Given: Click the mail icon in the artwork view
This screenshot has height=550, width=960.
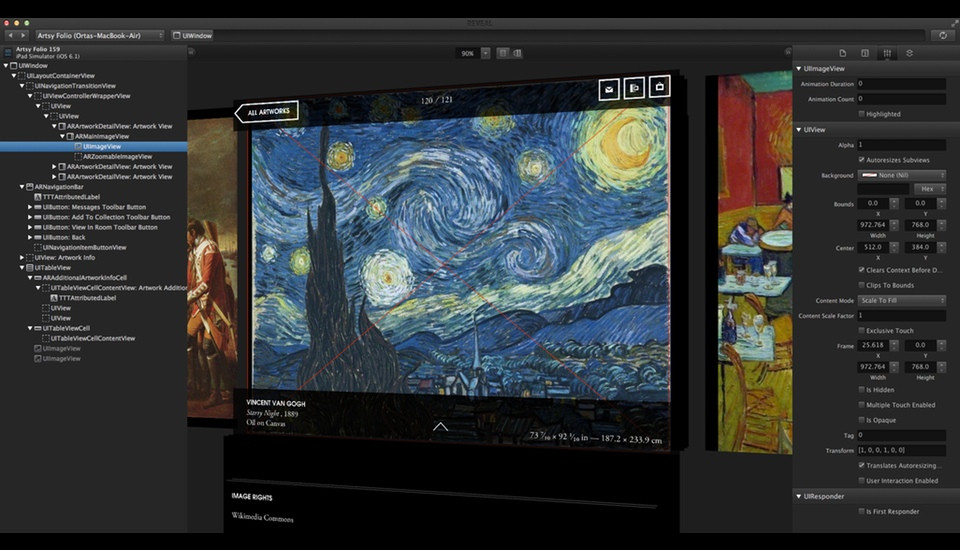Looking at the screenshot, I should click(609, 89).
